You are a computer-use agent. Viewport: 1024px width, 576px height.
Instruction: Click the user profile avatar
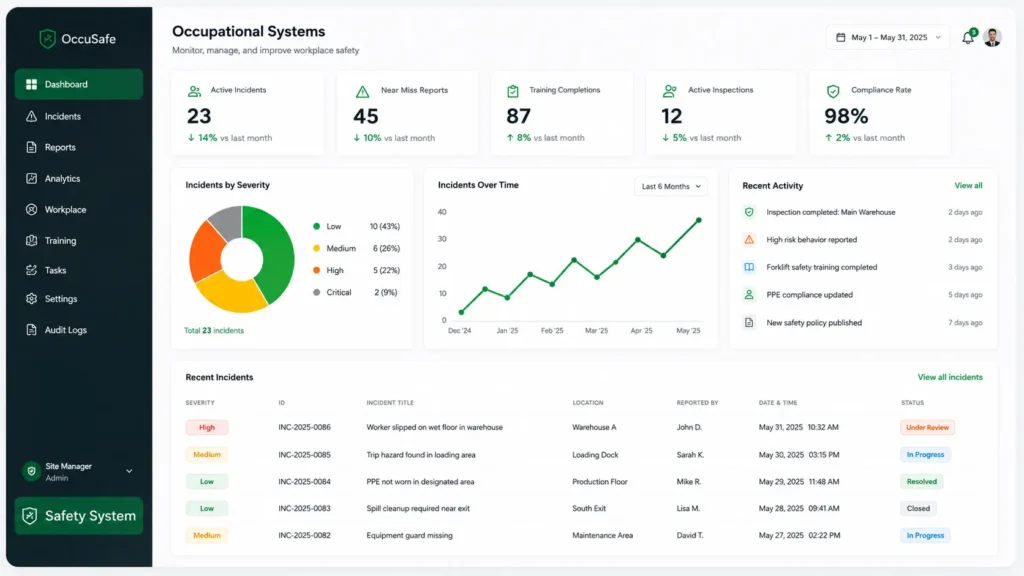point(993,38)
